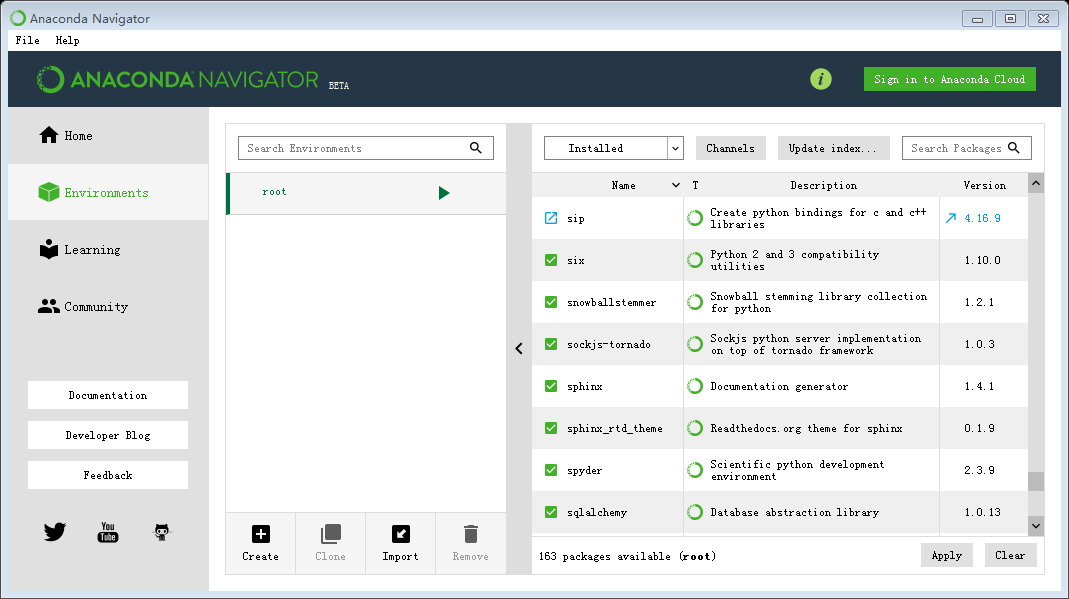Uncheck the snowballstemmer package checkbox
The image size is (1069, 599).
tap(551, 302)
